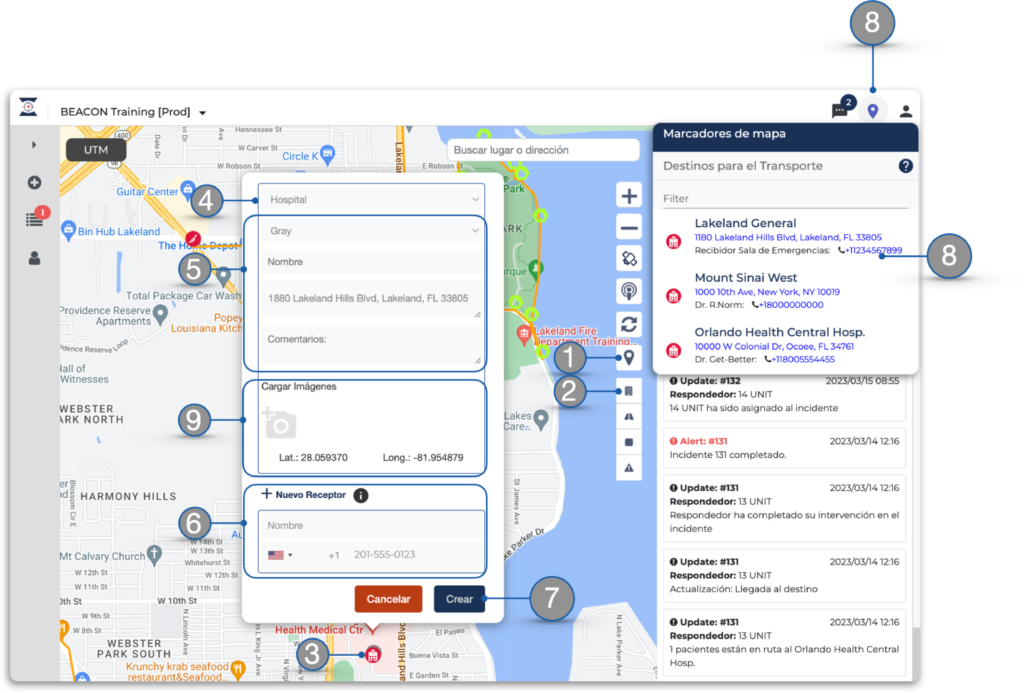Zoom out the map with minus button
The image size is (1024, 693).
[629, 228]
